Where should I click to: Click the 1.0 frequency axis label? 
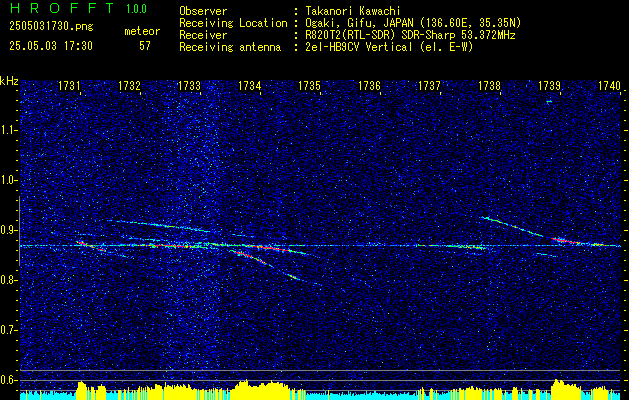click(x=9, y=181)
